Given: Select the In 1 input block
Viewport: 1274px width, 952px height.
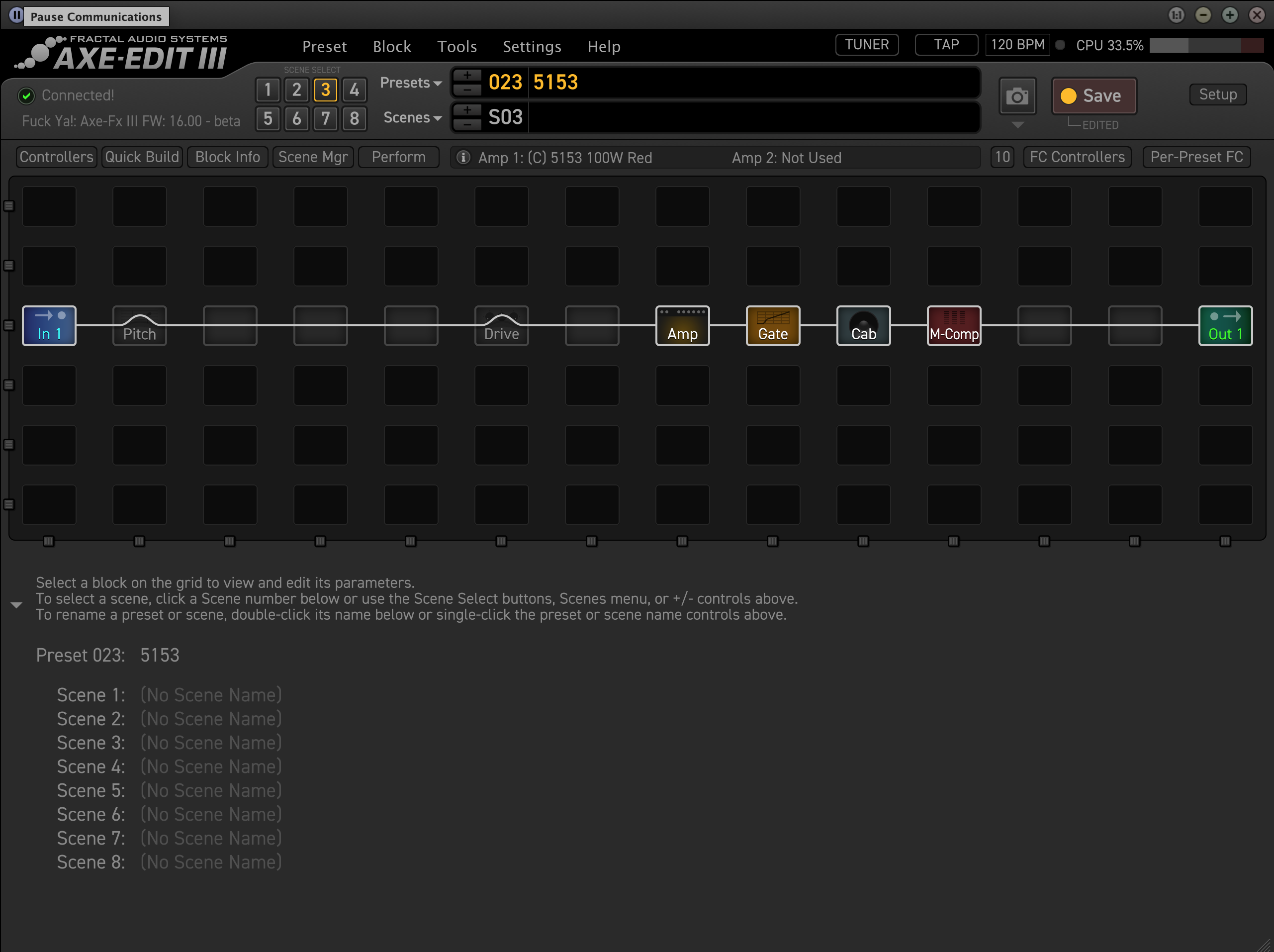Looking at the screenshot, I should [x=49, y=325].
